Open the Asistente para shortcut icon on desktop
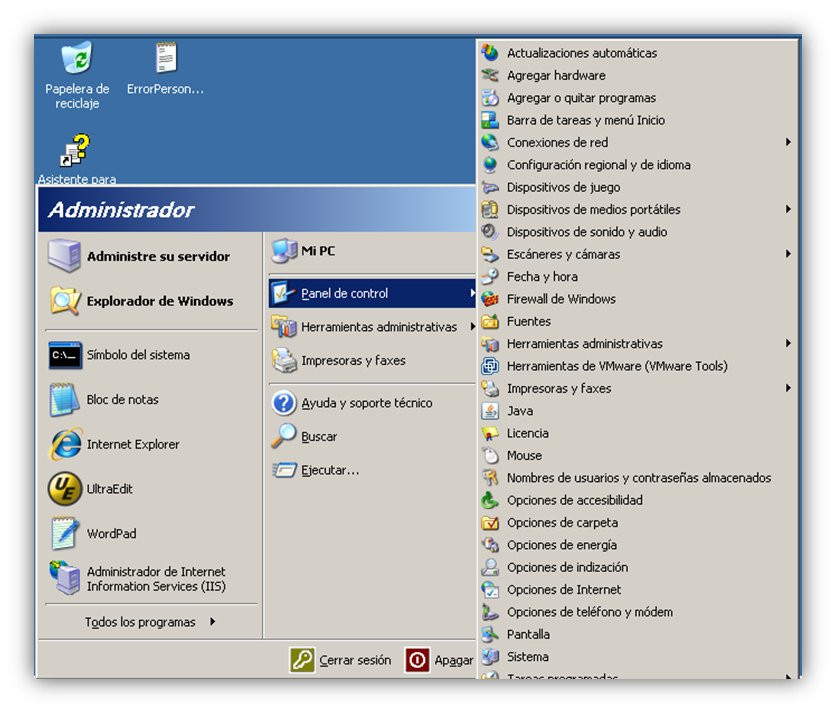Viewport: 836px width, 713px height. click(x=75, y=150)
